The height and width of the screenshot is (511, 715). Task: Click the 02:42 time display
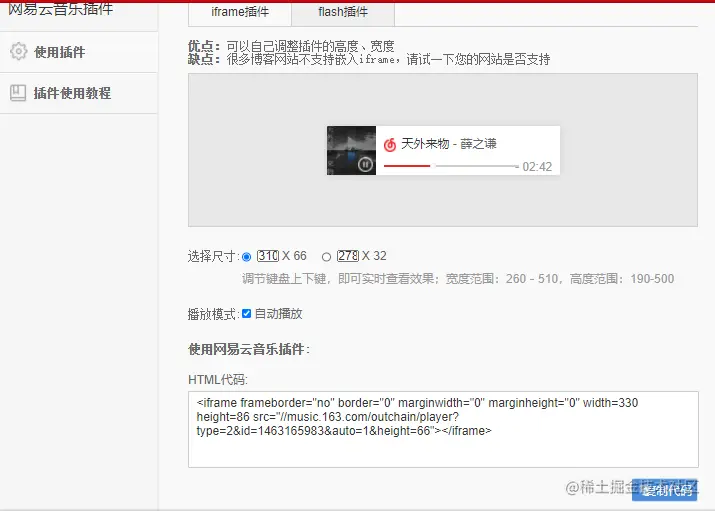tap(537, 167)
